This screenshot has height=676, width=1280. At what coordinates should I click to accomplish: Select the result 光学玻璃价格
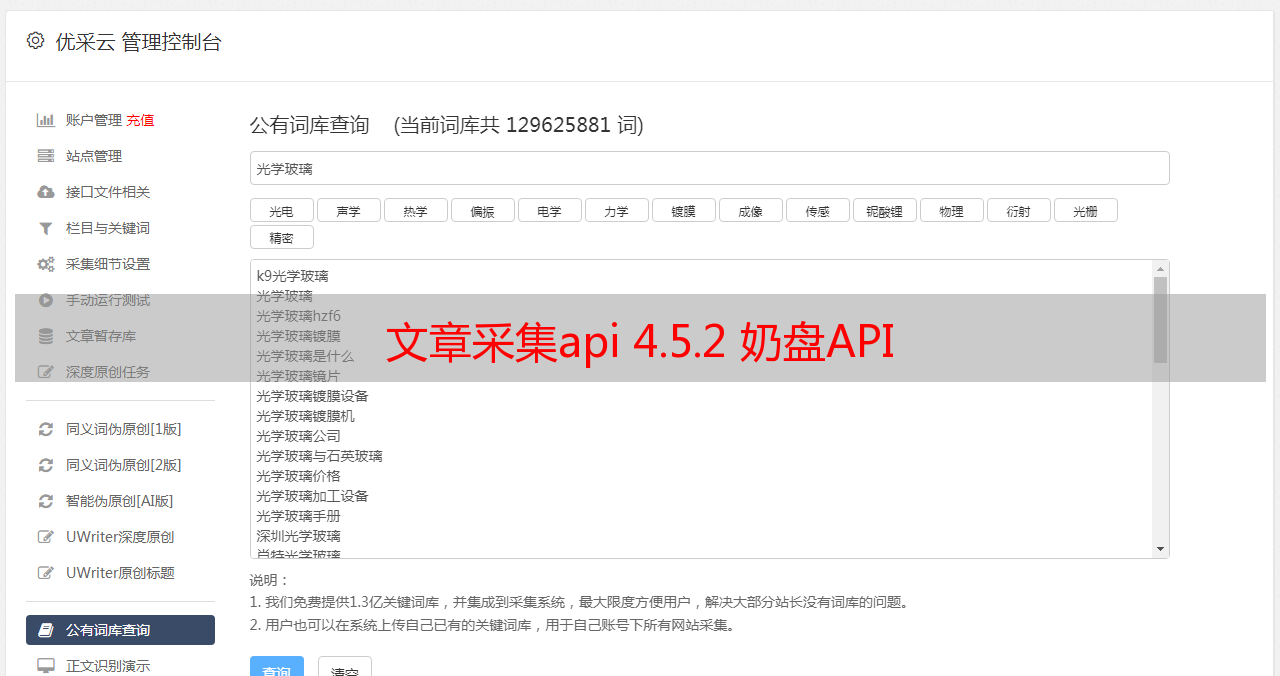coord(298,476)
